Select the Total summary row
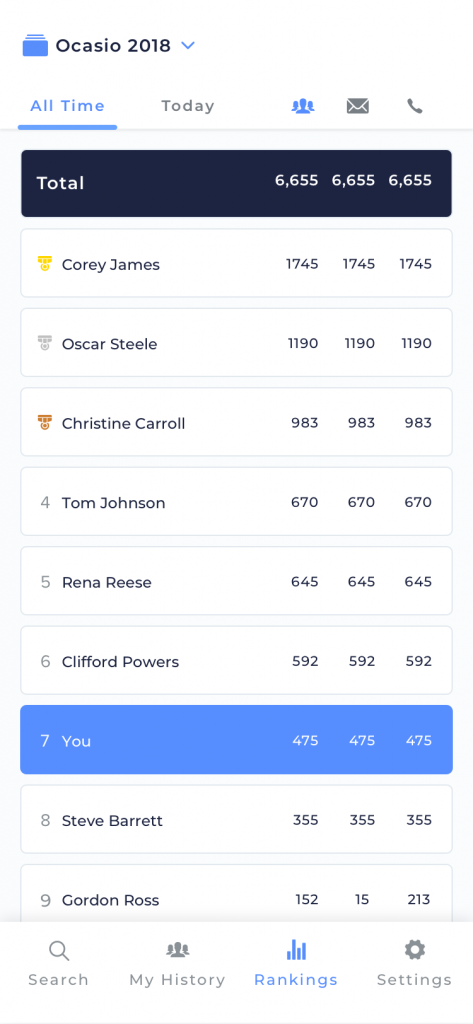 tap(236, 184)
